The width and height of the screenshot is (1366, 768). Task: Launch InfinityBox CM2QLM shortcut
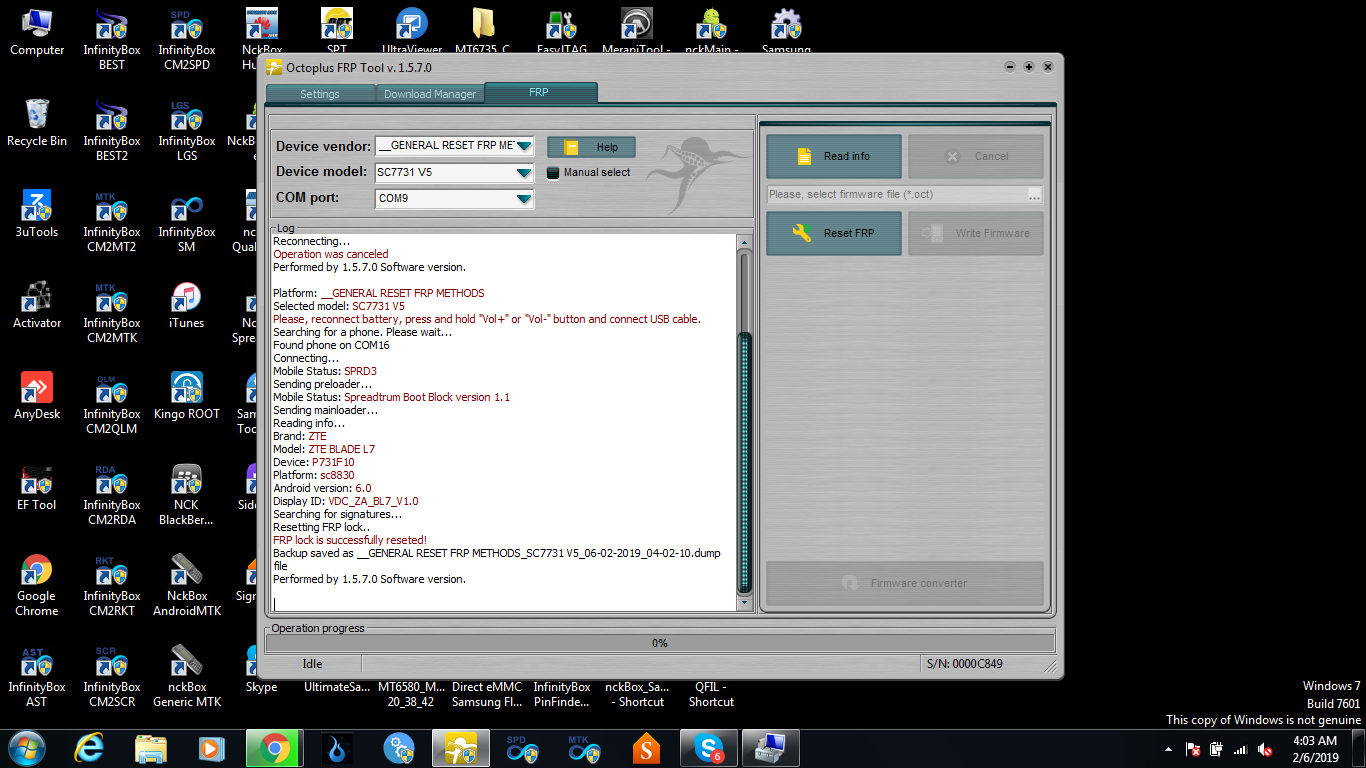point(112,403)
